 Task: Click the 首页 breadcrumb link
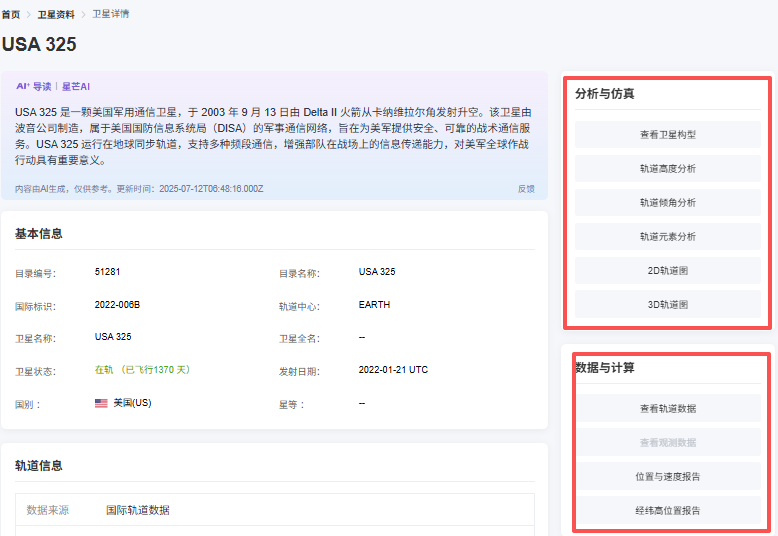[10, 15]
